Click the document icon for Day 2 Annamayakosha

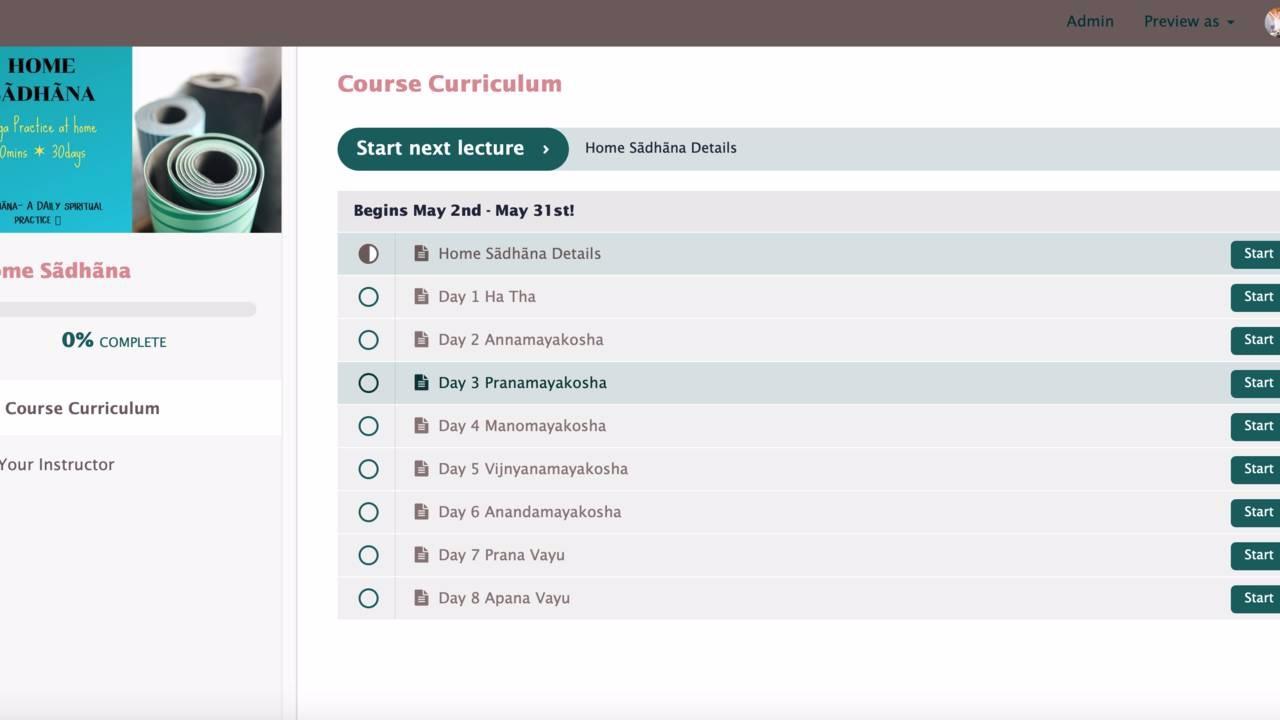point(421,340)
